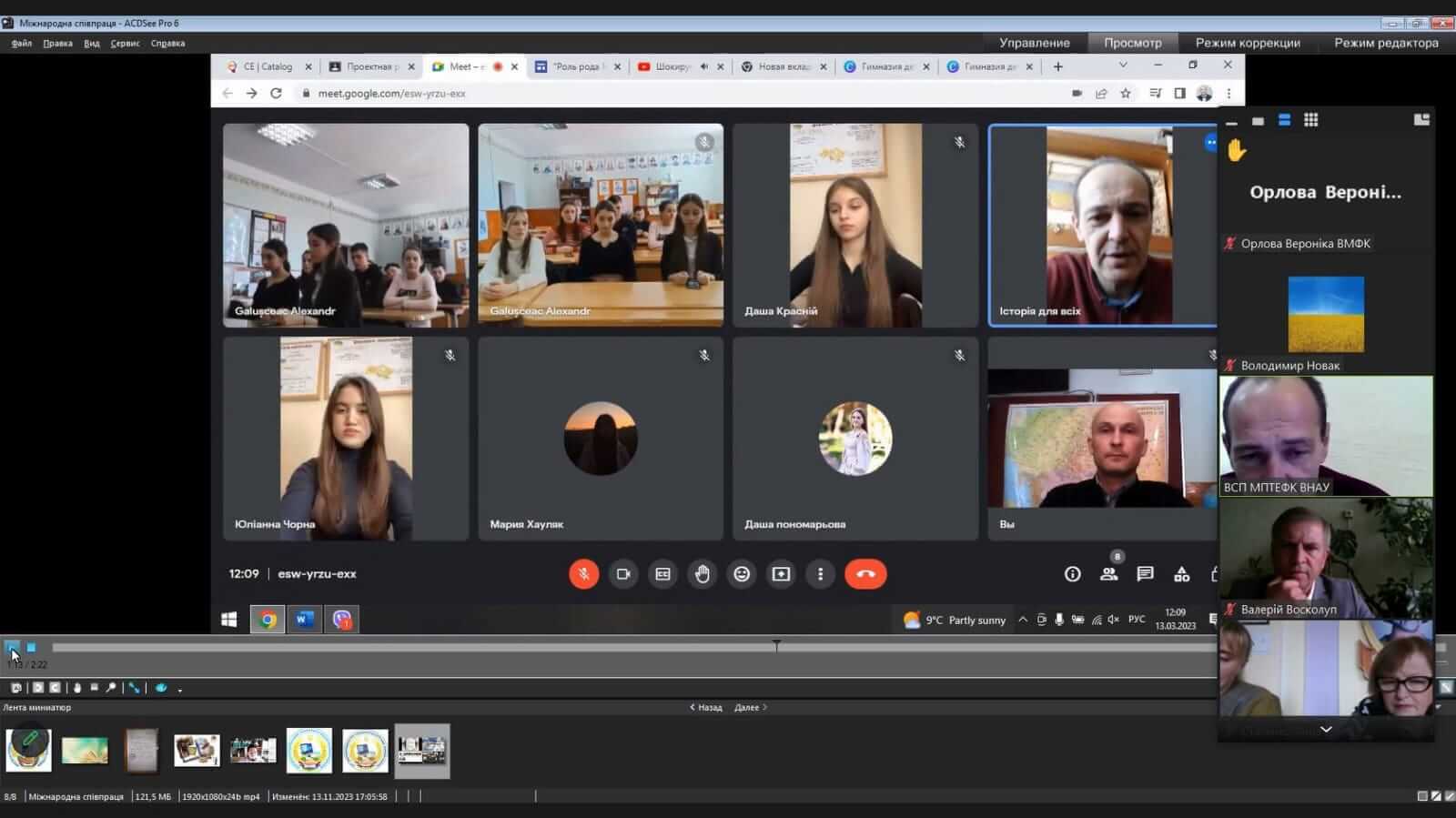Image resolution: width=1456 pixels, height=818 pixels.
Task: Open the Meet chat panel icon
Action: (x=1145, y=574)
